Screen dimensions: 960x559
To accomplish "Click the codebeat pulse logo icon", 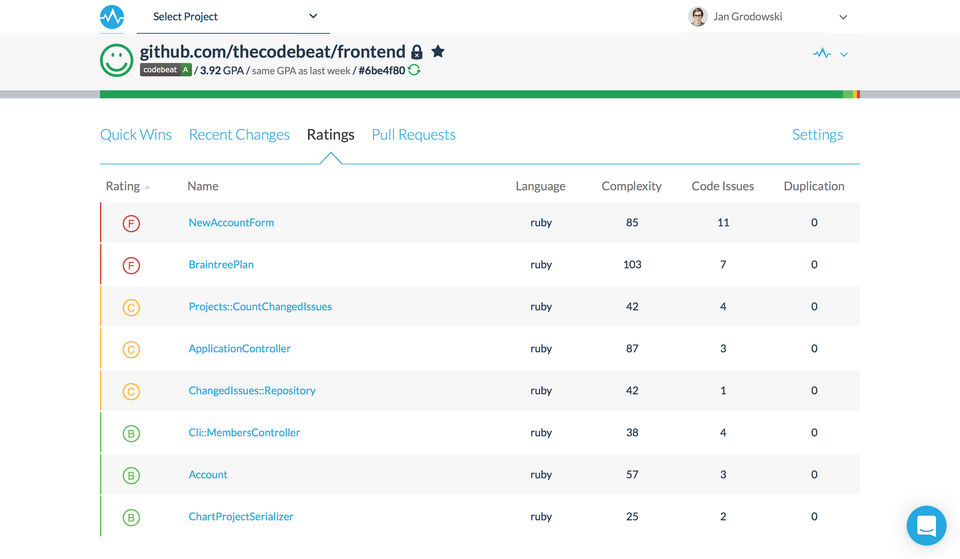I will [x=112, y=17].
